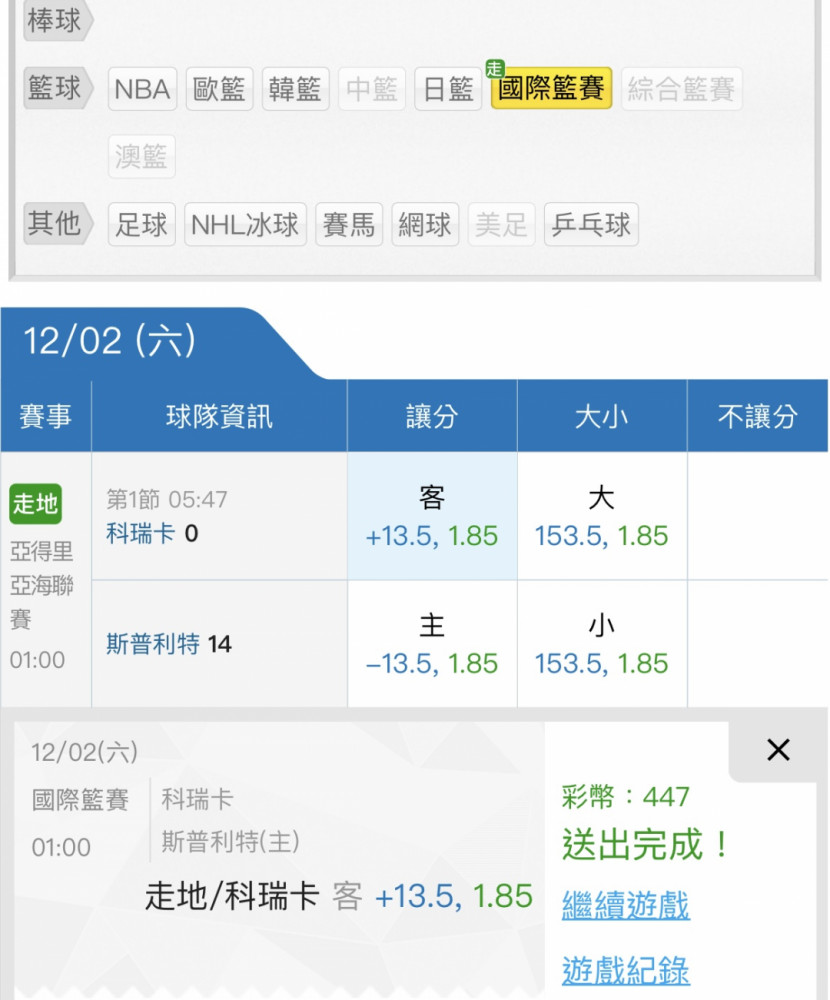The image size is (830, 1000).
Task: Open the NHL冰球 category
Action: pos(245,224)
